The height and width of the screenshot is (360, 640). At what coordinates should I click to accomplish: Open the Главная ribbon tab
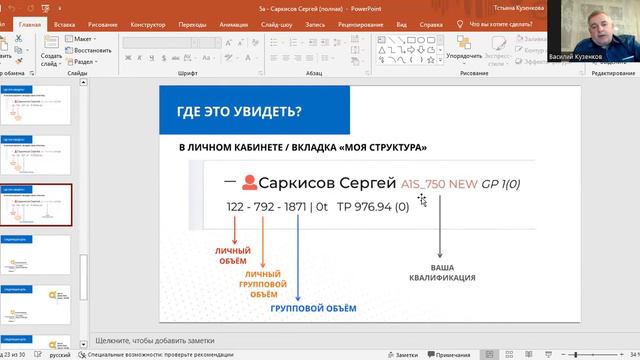coord(30,24)
